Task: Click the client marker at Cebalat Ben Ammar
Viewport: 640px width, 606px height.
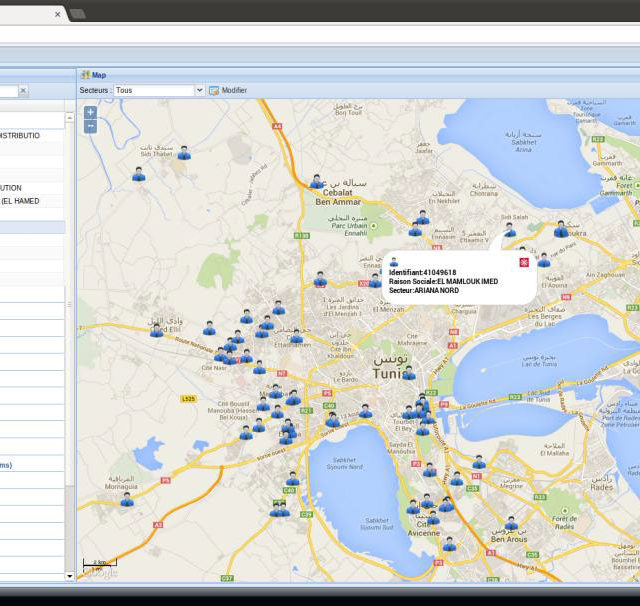Action: [316, 181]
